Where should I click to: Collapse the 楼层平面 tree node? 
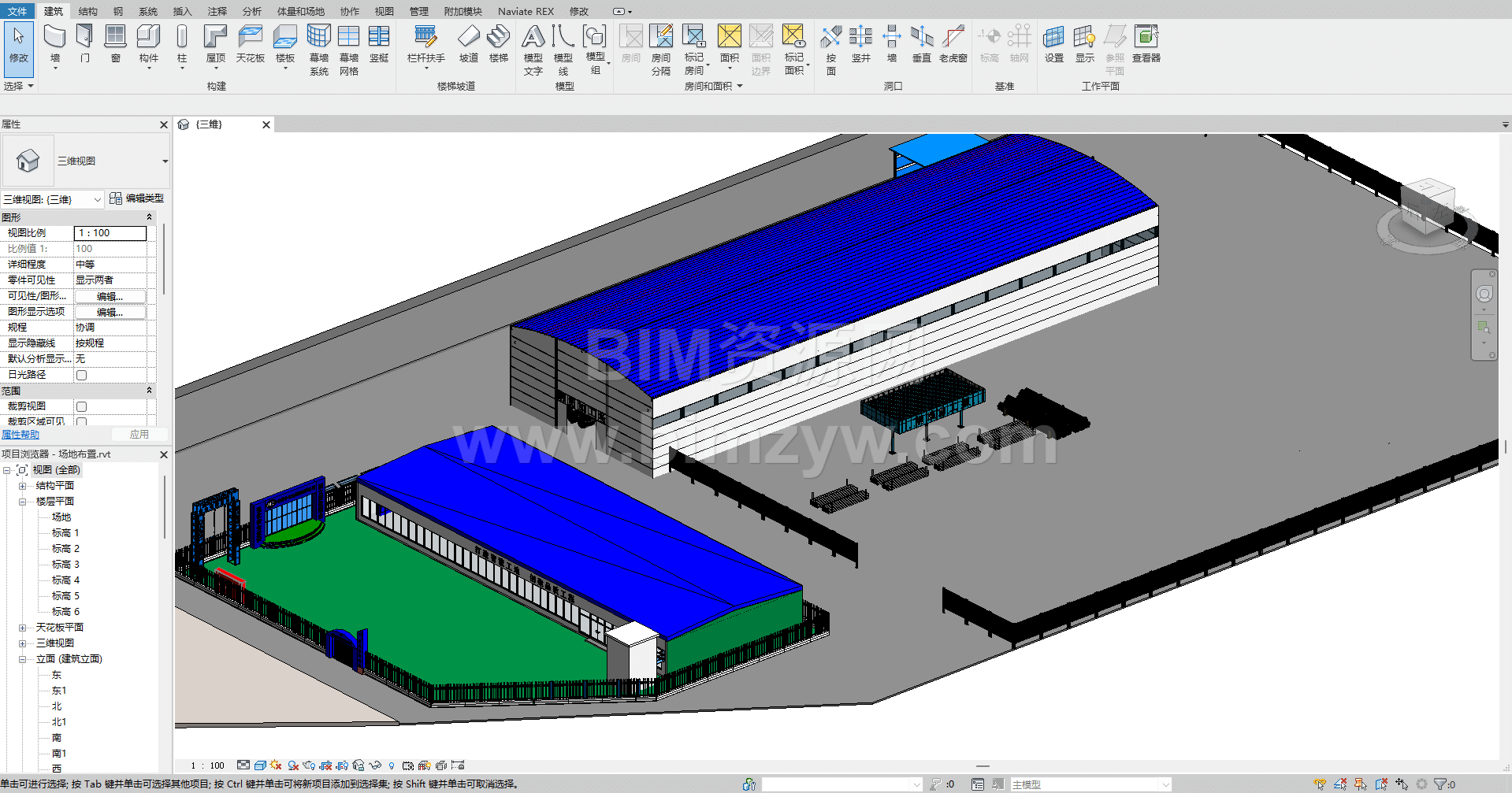click(22, 502)
